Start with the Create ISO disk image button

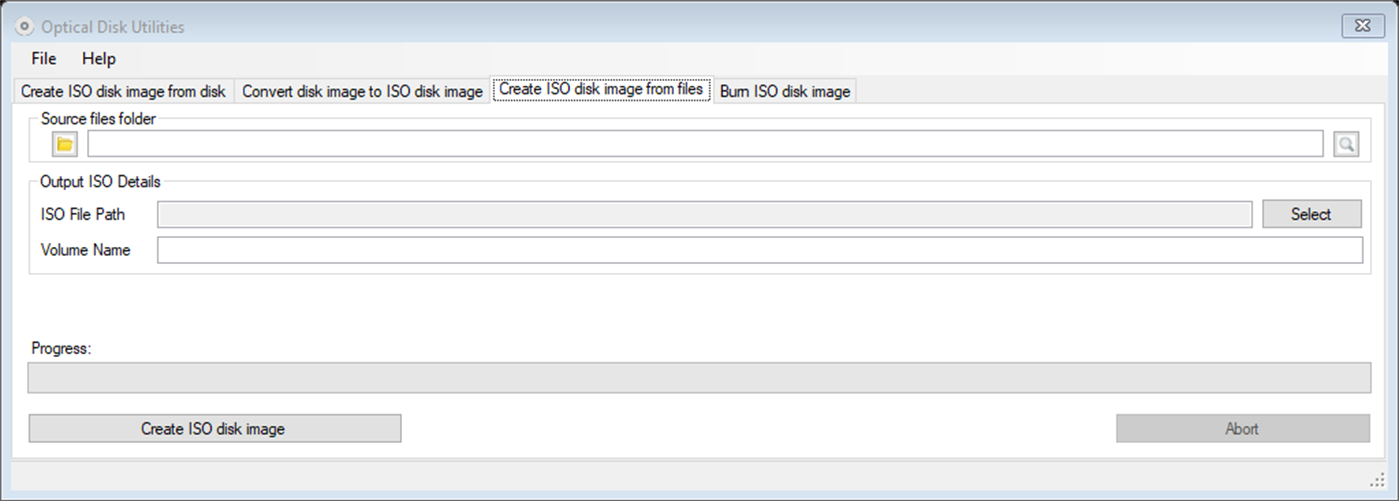214,428
